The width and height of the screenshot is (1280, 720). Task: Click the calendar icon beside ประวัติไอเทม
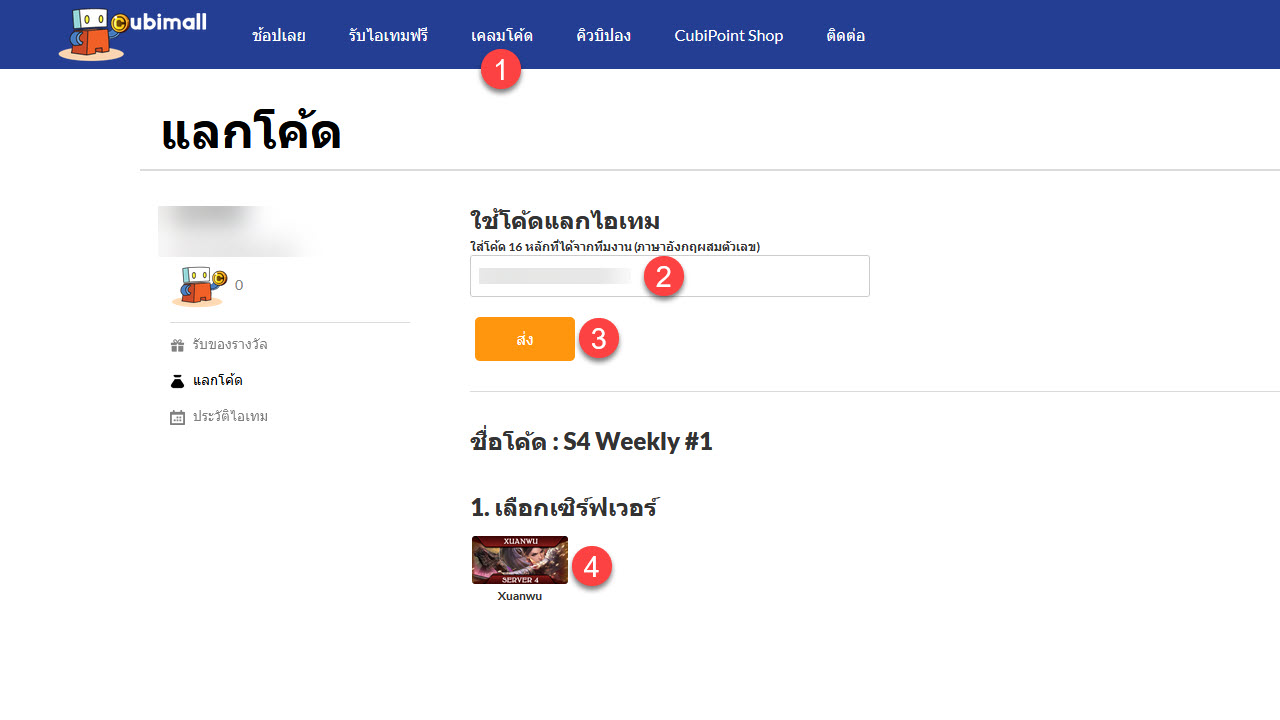[177, 417]
